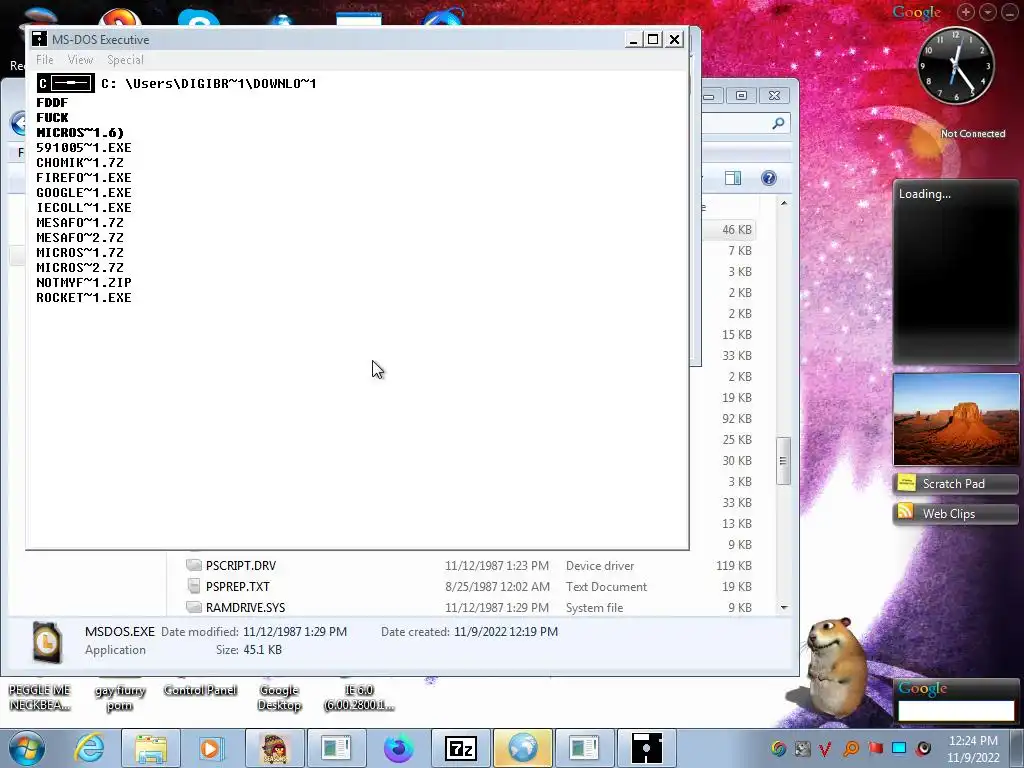Screen dimensions: 1024x768
Task: Click the sidebar minimize minus button
Action: (x=1010, y=12)
